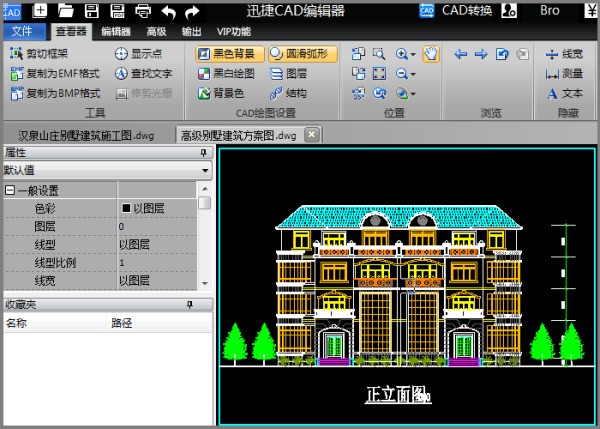Open the 文件 file menu
This screenshot has height=429, width=600.
tap(22, 31)
